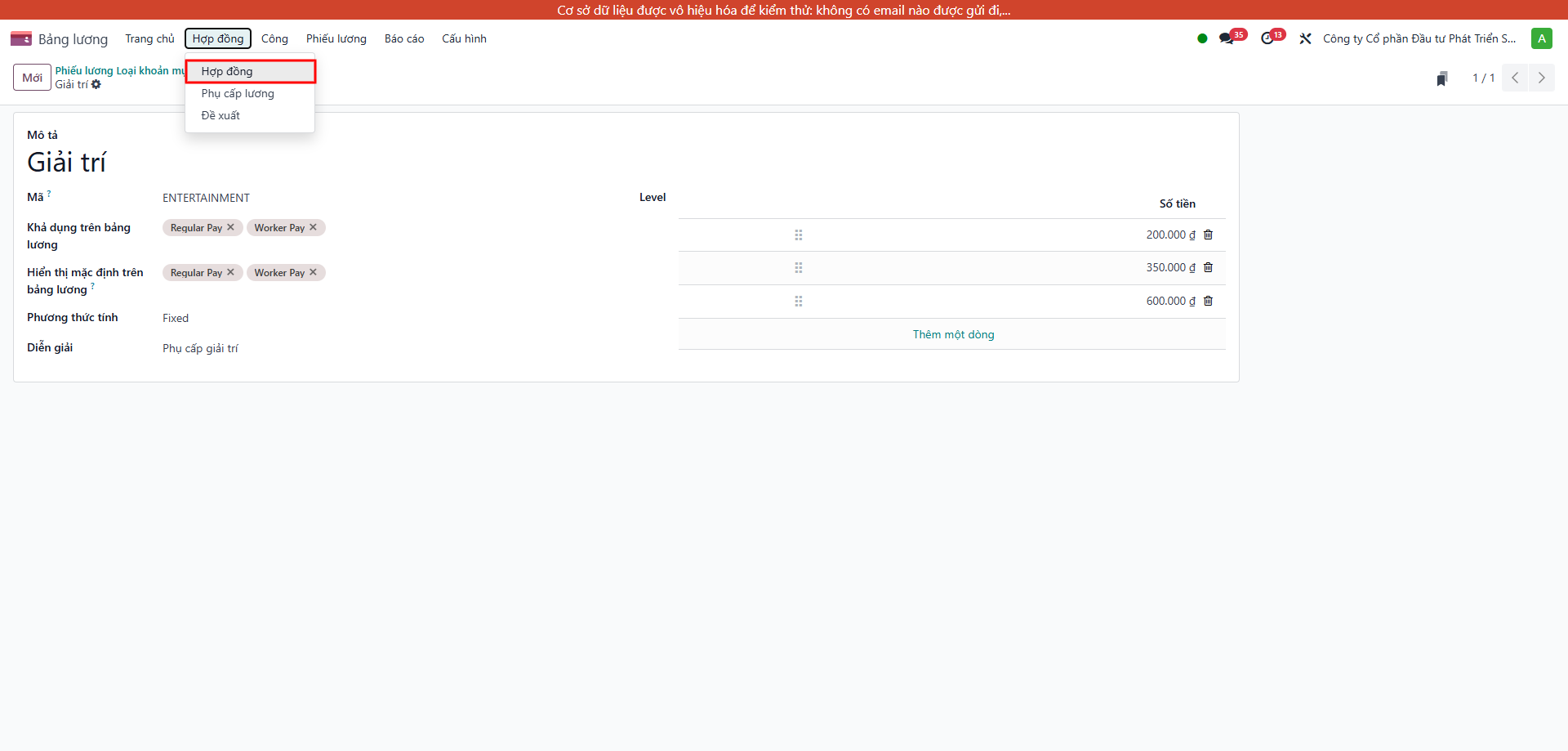Screen dimensions: 1568x751
Task: Open Phiếu lương Loại khoản mục breadcrumb
Action: tap(120, 70)
